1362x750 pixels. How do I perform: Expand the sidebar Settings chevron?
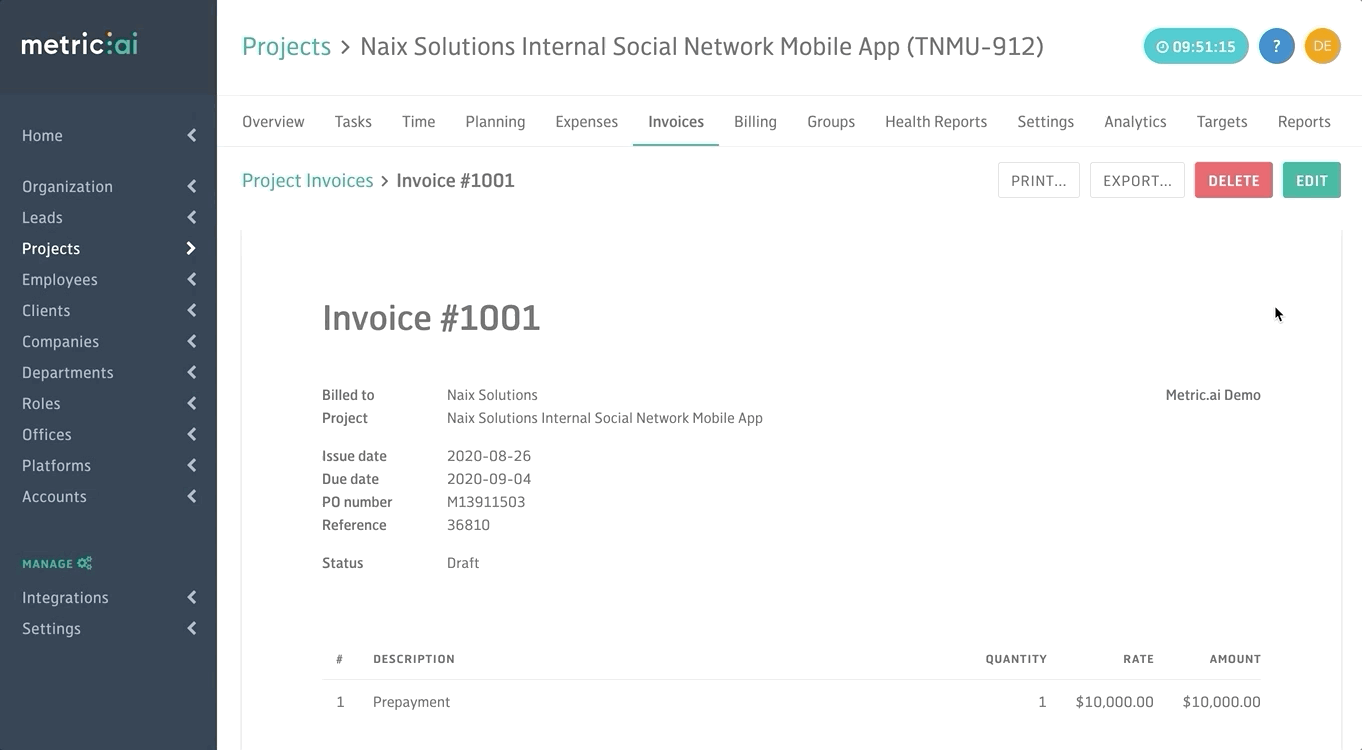point(191,628)
